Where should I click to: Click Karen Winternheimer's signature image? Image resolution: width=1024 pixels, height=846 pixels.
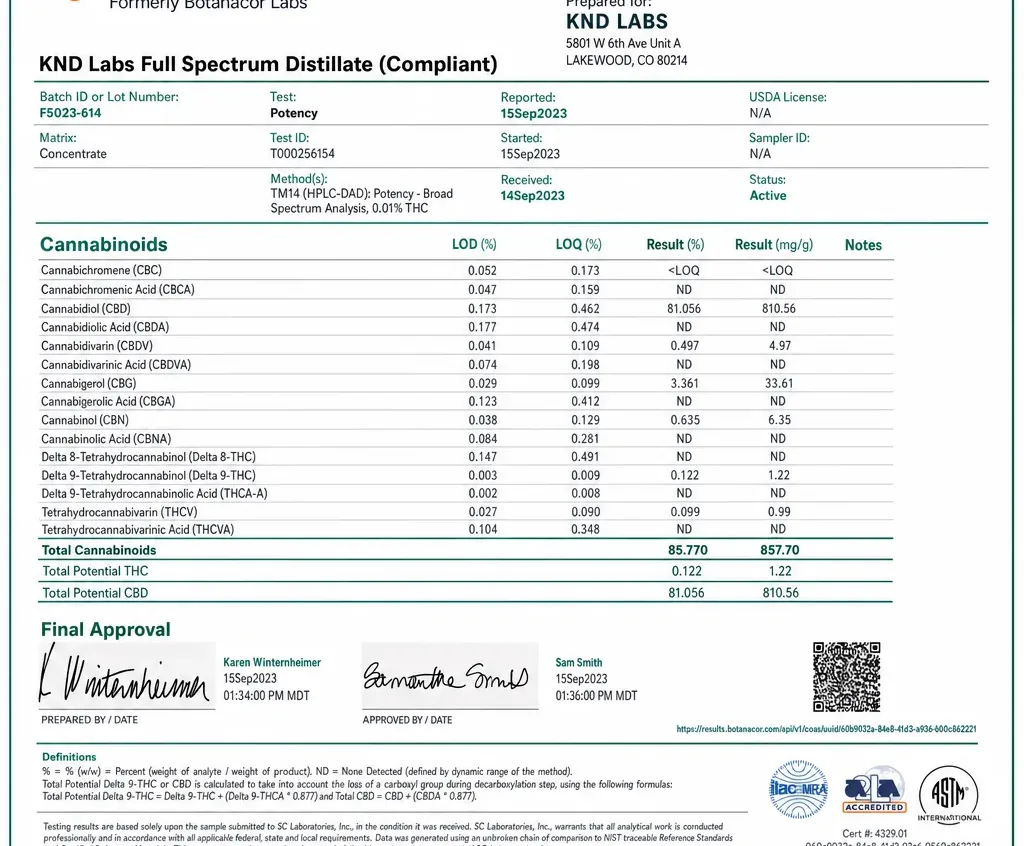point(127,675)
